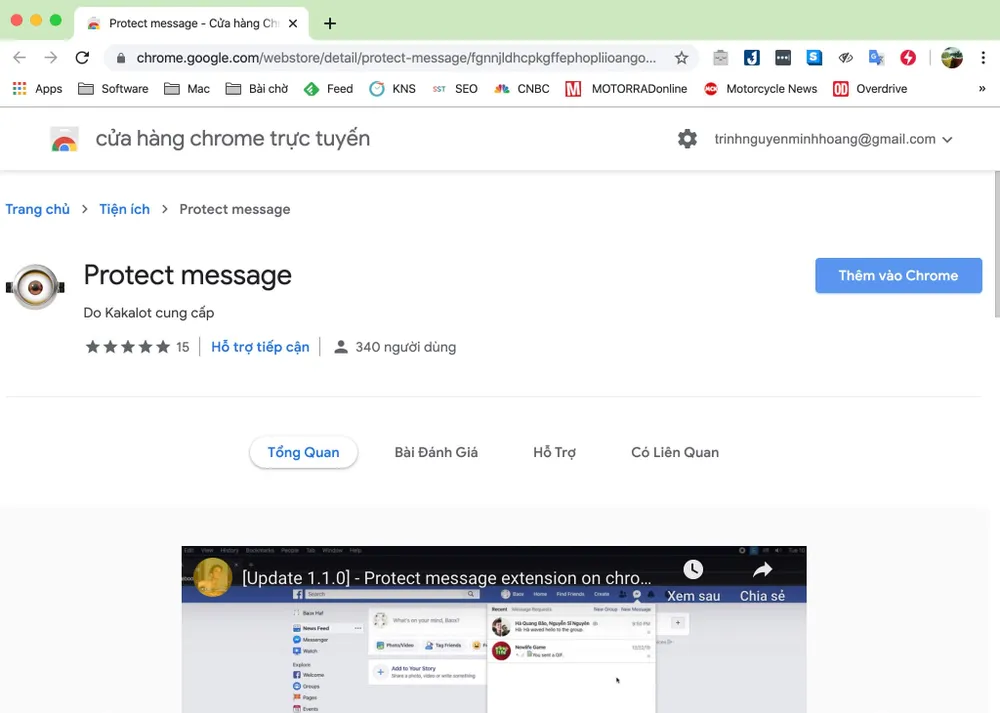Expand the trinhnguyenminhhoang@gmail.com account chevron
This screenshot has height=713, width=1000.
pyautogui.click(x=947, y=139)
